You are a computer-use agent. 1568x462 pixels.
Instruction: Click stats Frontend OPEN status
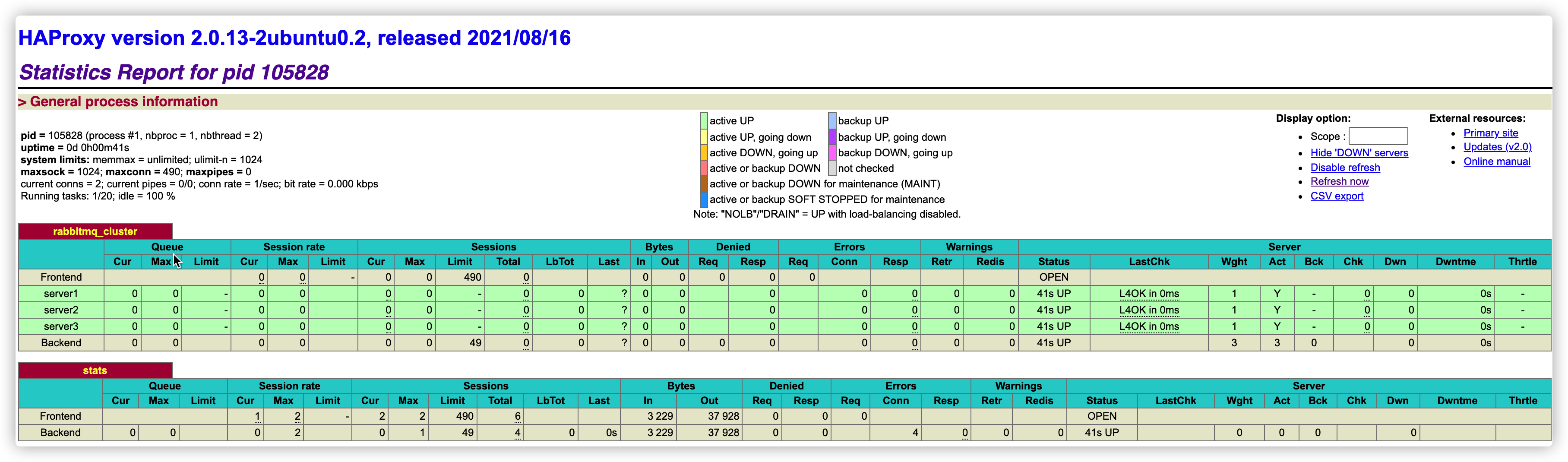(x=1102, y=416)
